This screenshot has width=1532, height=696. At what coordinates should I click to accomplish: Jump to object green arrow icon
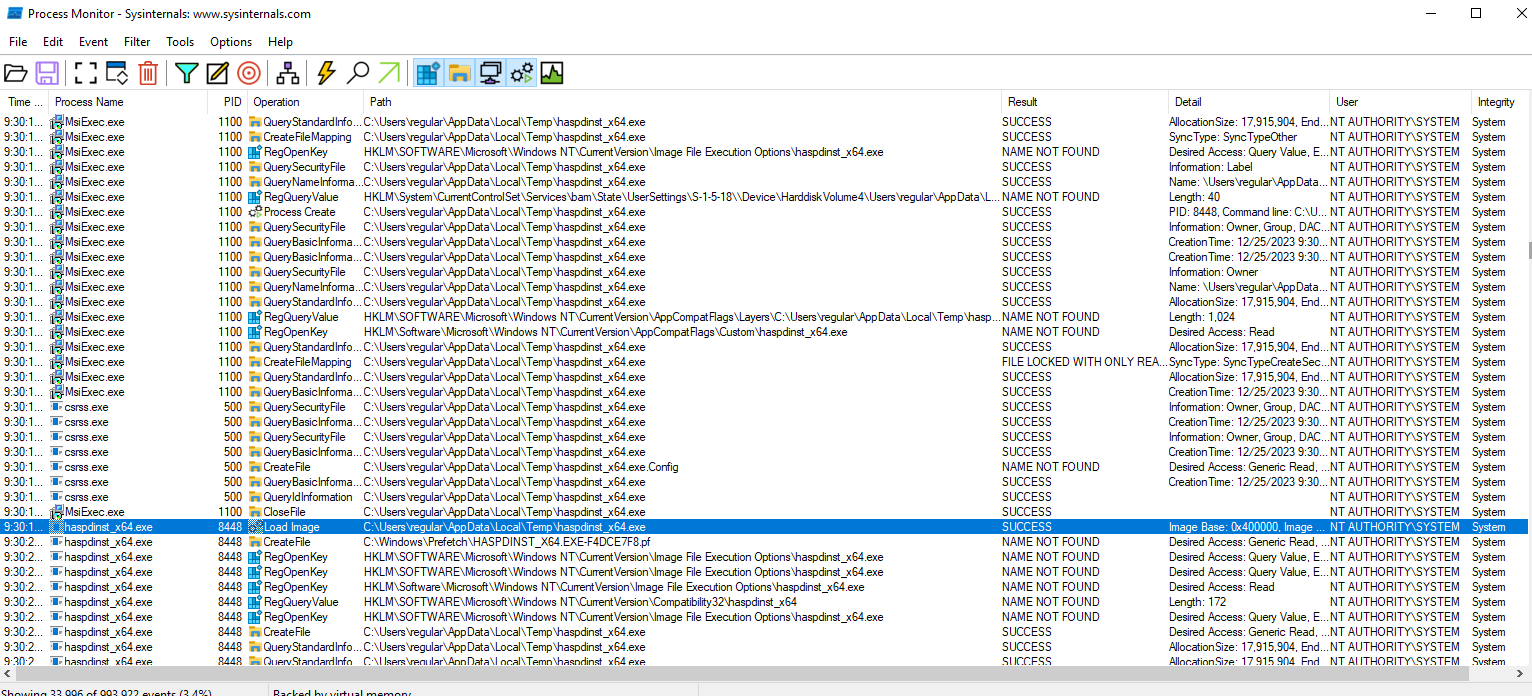(x=389, y=73)
